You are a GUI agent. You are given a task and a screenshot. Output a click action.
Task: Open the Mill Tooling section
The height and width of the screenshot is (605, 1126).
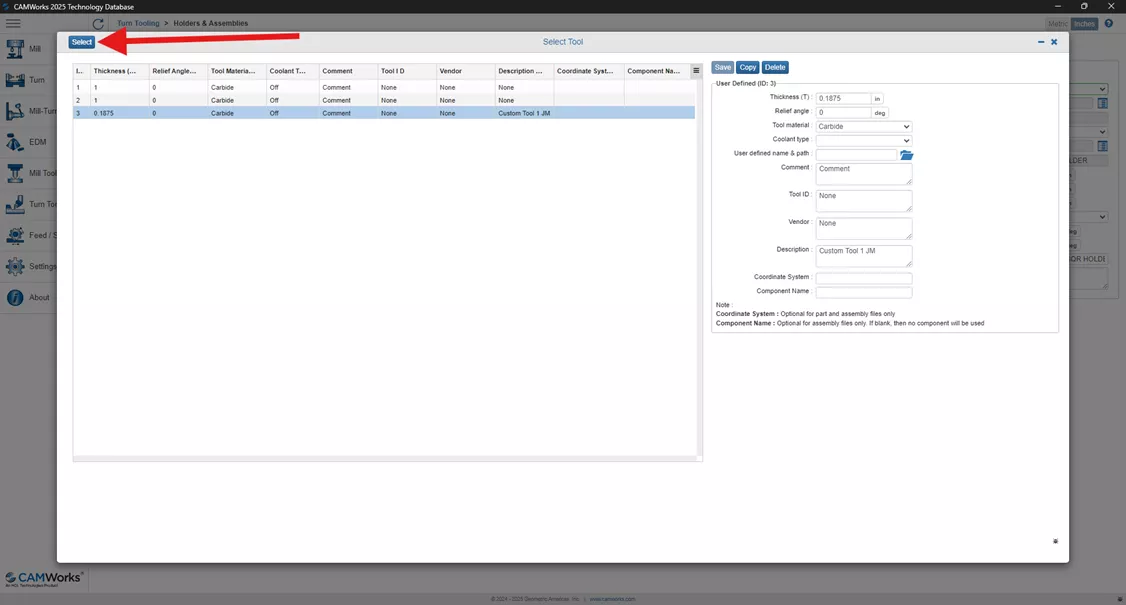(14, 172)
